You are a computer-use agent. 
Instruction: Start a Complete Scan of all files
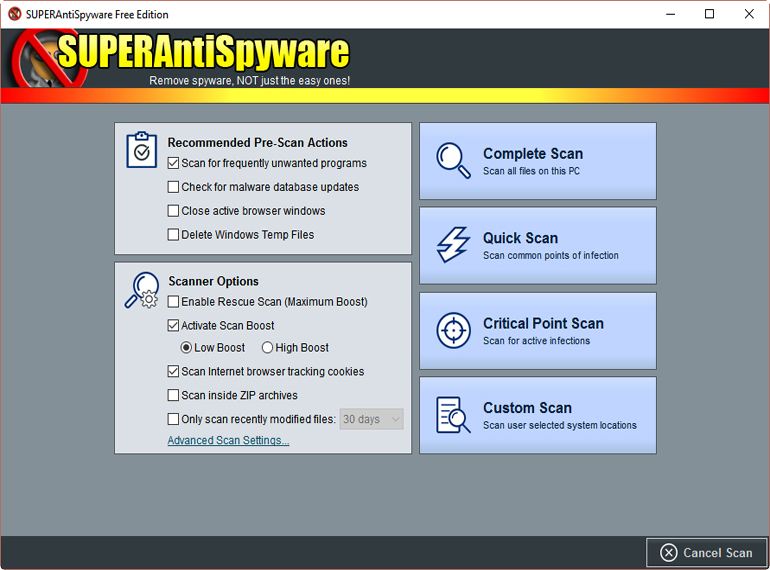pyautogui.click(x=538, y=161)
